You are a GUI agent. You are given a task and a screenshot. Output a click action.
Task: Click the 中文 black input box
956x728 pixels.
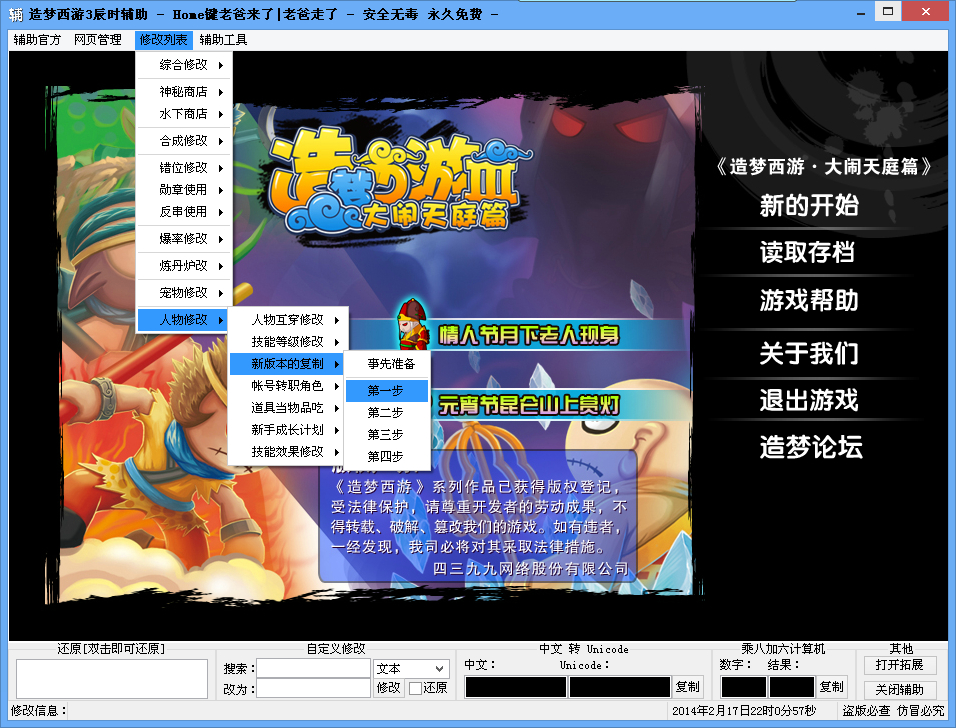click(x=515, y=687)
